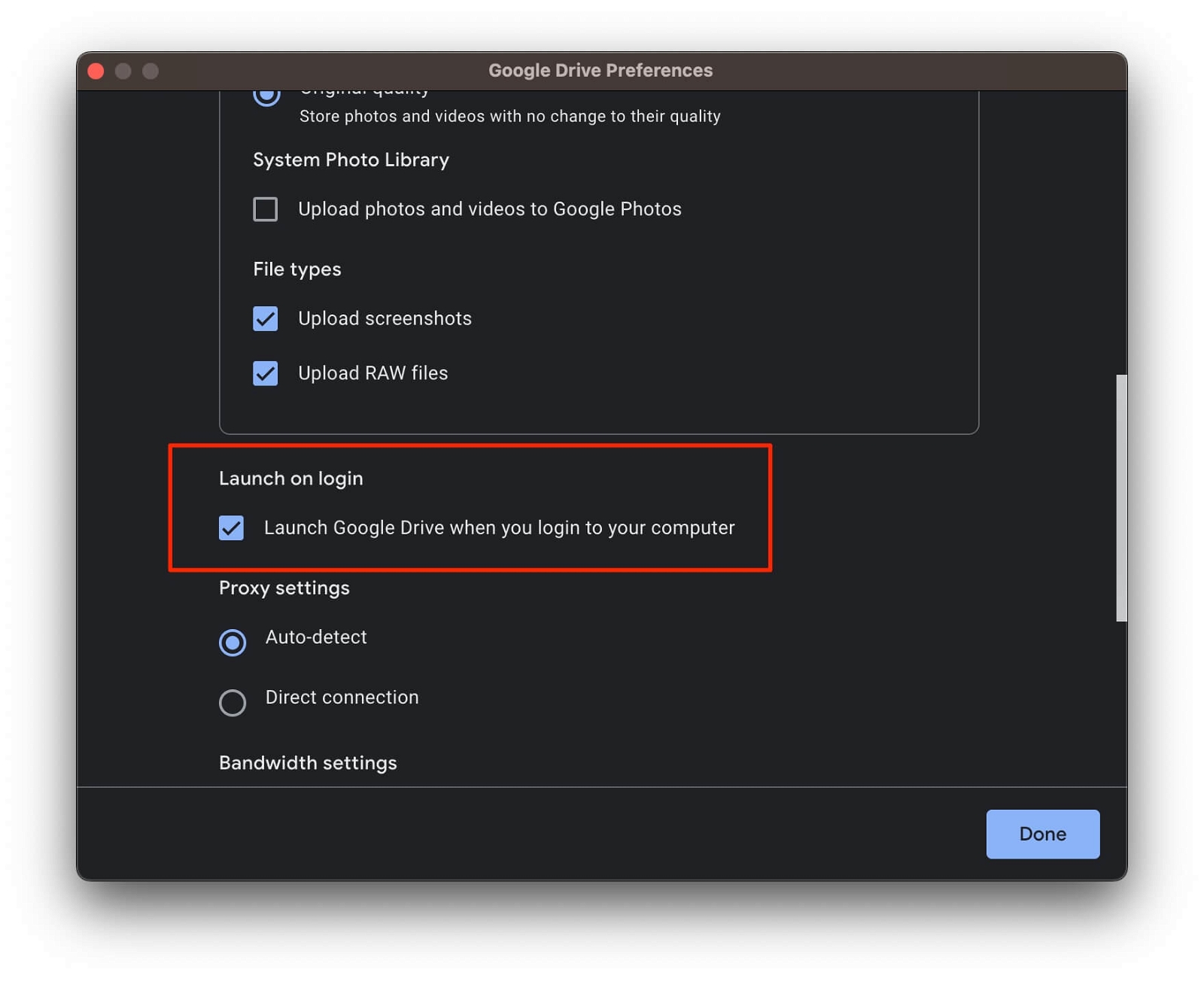
Task: Select the Direct connection proxy option
Action: pyautogui.click(x=233, y=702)
